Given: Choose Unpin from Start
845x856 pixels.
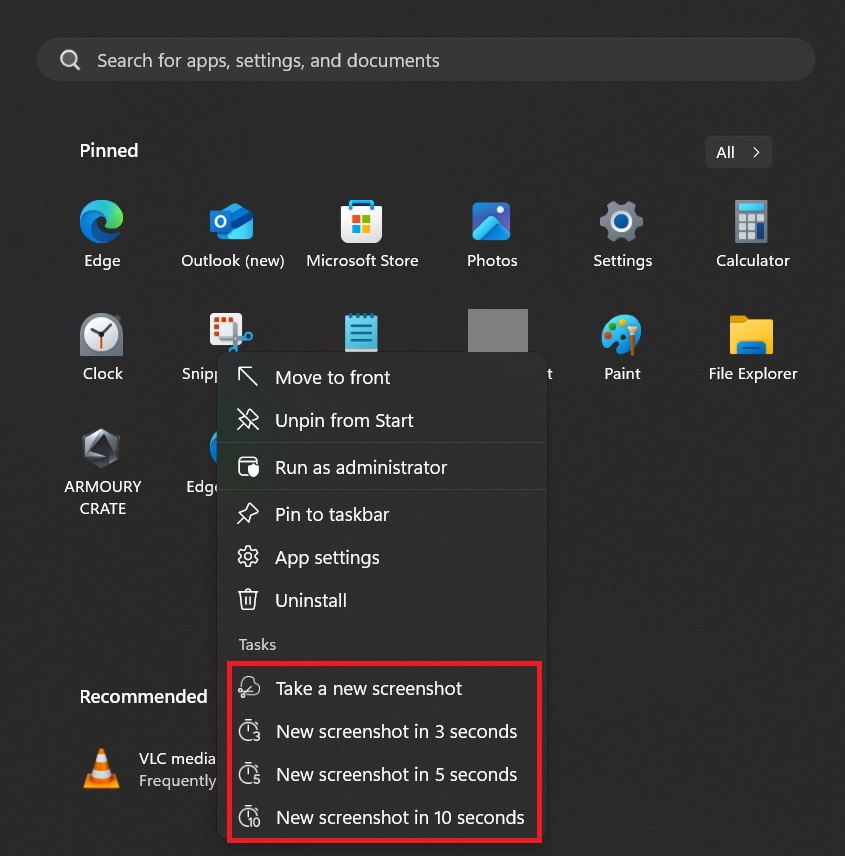Looking at the screenshot, I should [x=382, y=420].
